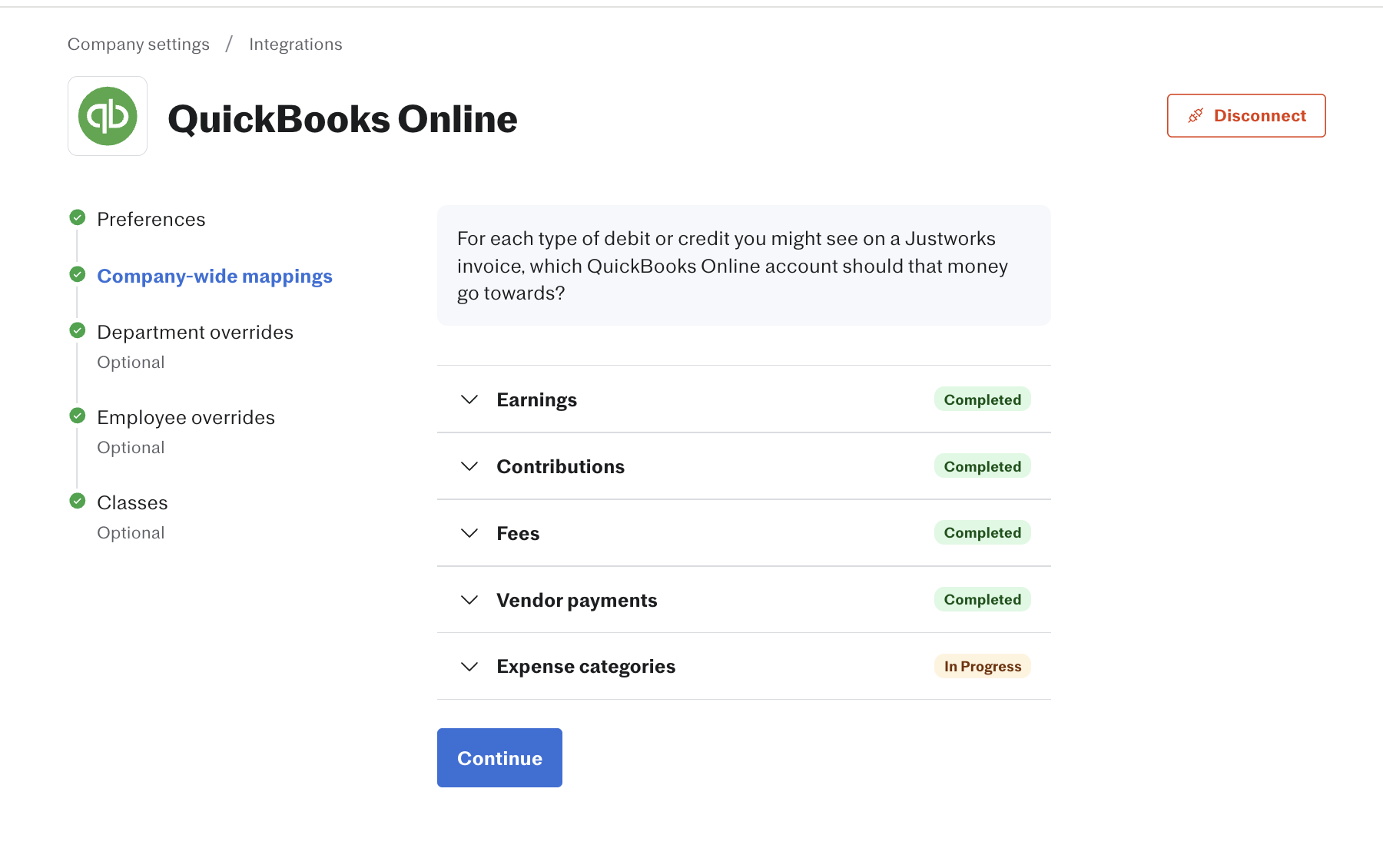Image resolution: width=1383 pixels, height=868 pixels.
Task: Click green checkmark next to Preferences
Action: coord(78,218)
